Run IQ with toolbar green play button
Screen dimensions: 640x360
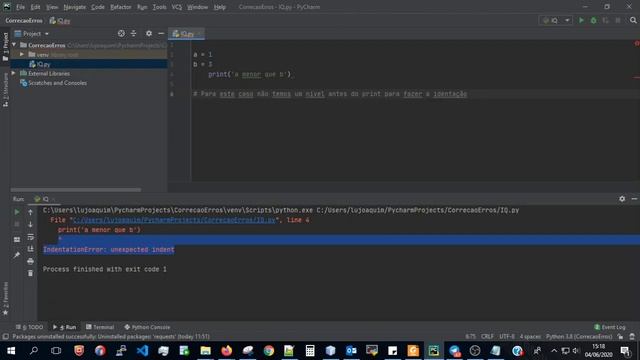click(x=581, y=20)
